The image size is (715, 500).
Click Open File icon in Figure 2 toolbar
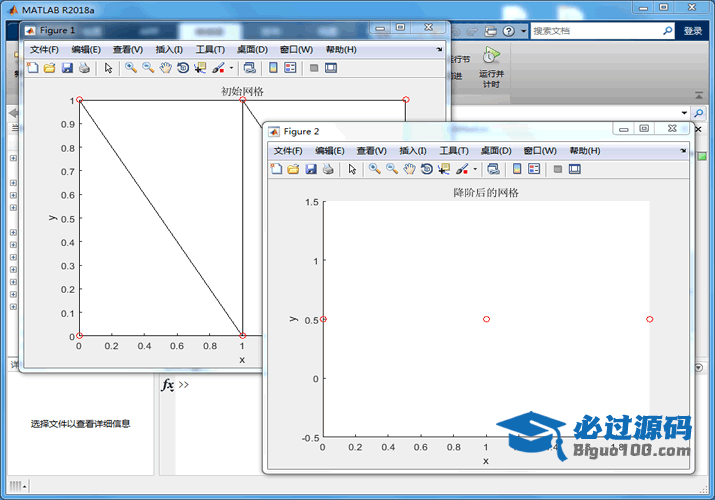(293, 169)
